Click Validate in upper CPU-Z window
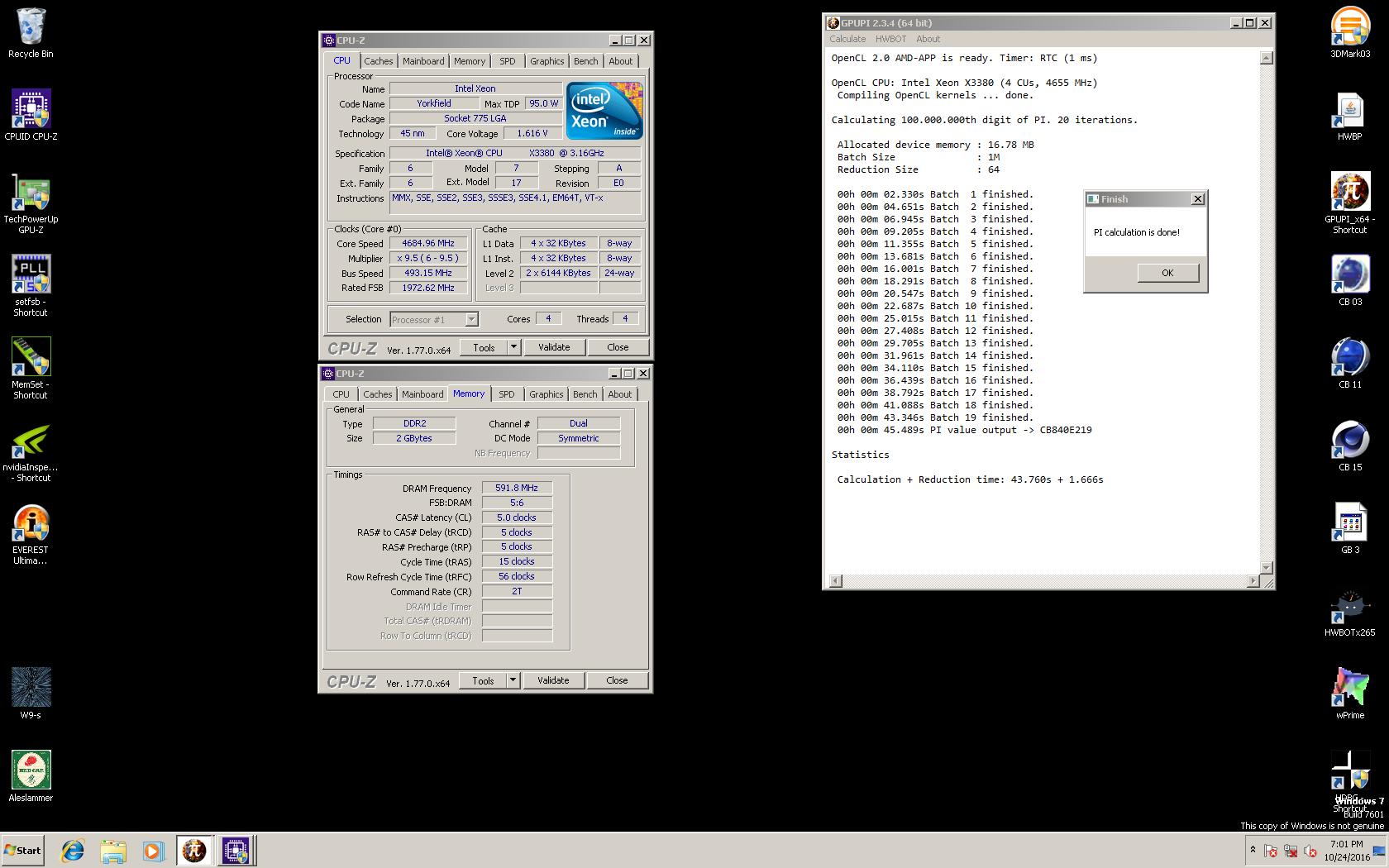 [554, 347]
